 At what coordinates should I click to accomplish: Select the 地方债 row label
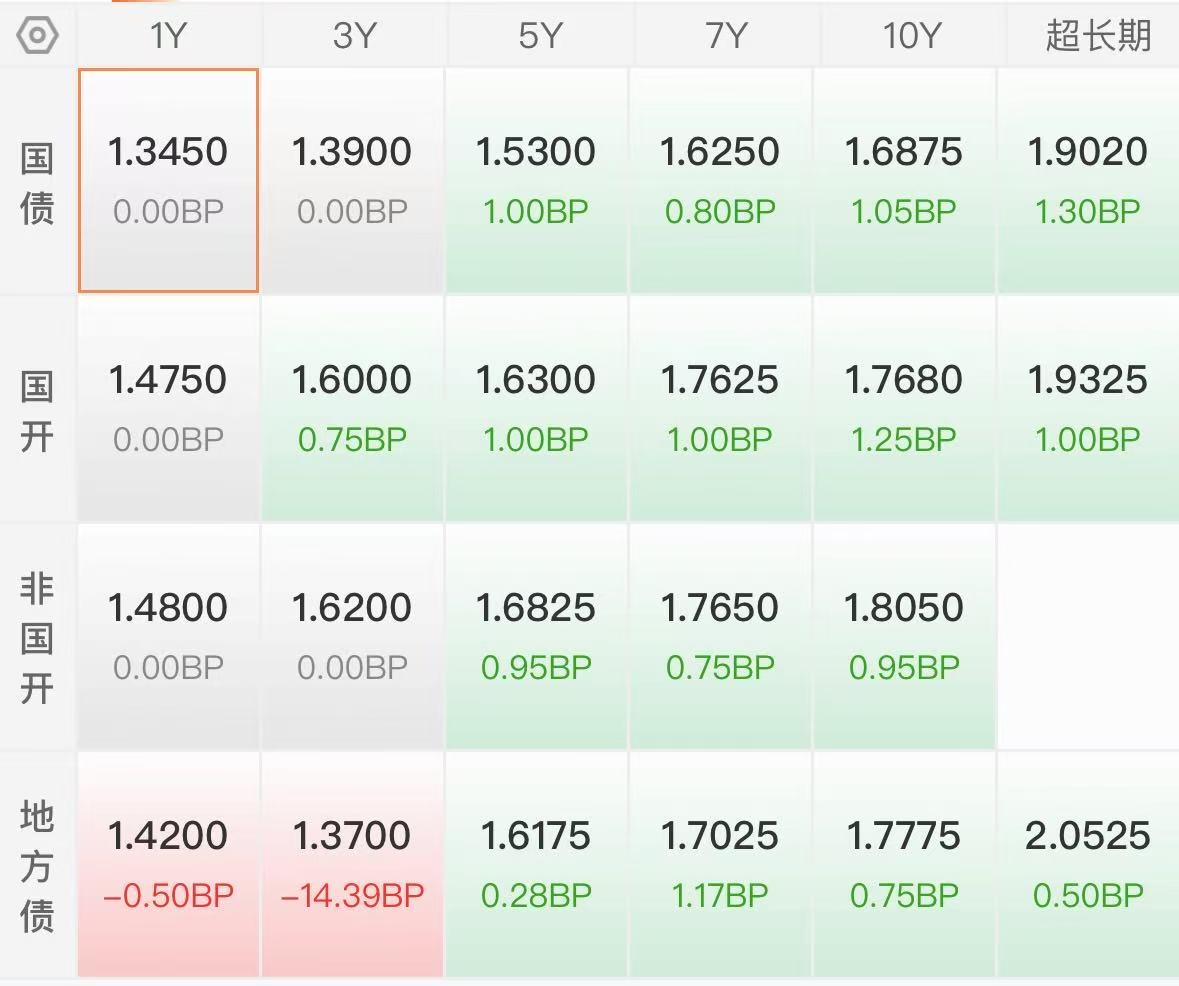[x=37, y=866]
